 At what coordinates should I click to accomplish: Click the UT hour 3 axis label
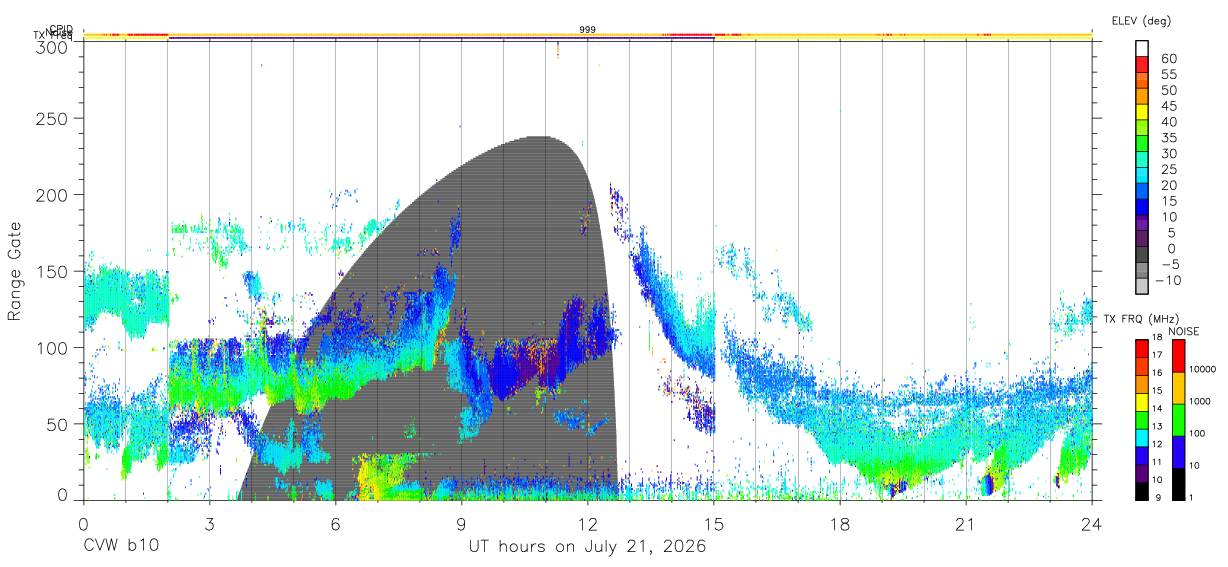[x=209, y=524]
